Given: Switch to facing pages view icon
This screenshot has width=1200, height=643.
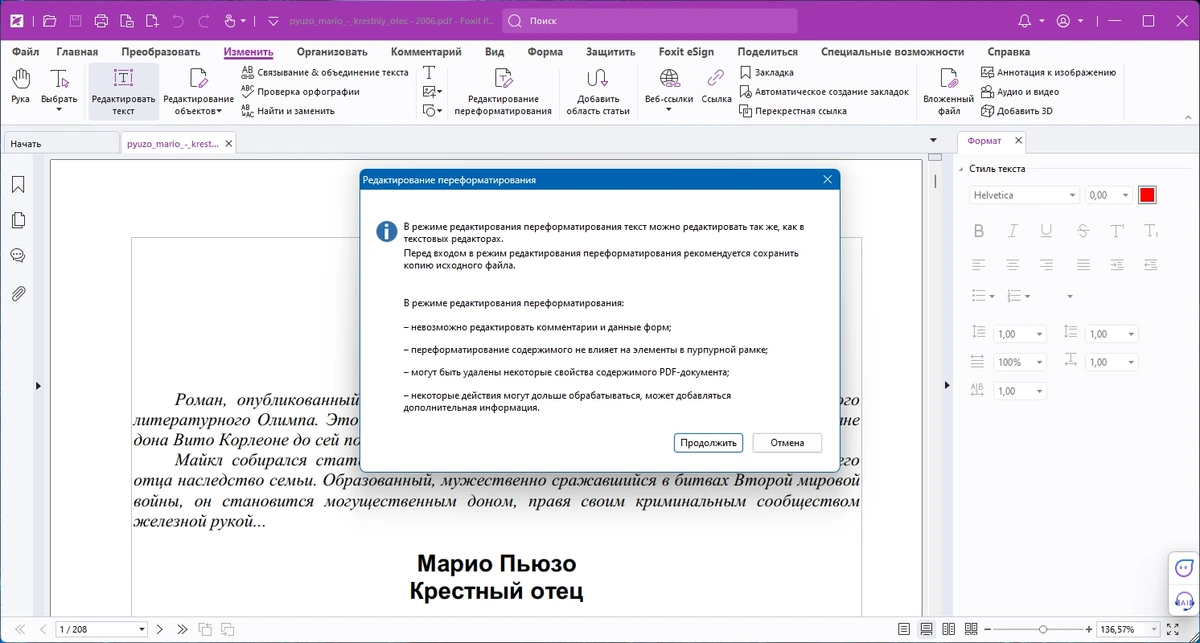Looking at the screenshot, I should click(x=948, y=629).
